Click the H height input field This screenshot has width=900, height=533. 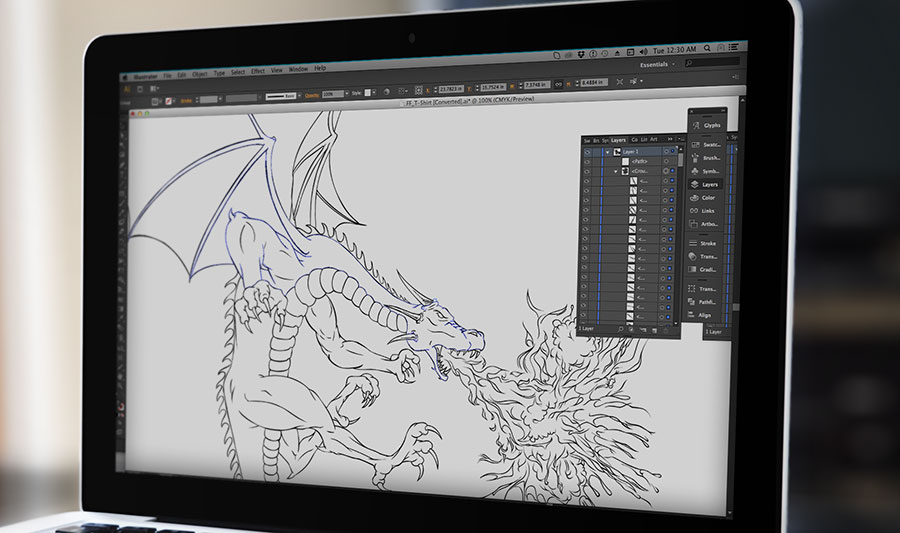point(594,82)
